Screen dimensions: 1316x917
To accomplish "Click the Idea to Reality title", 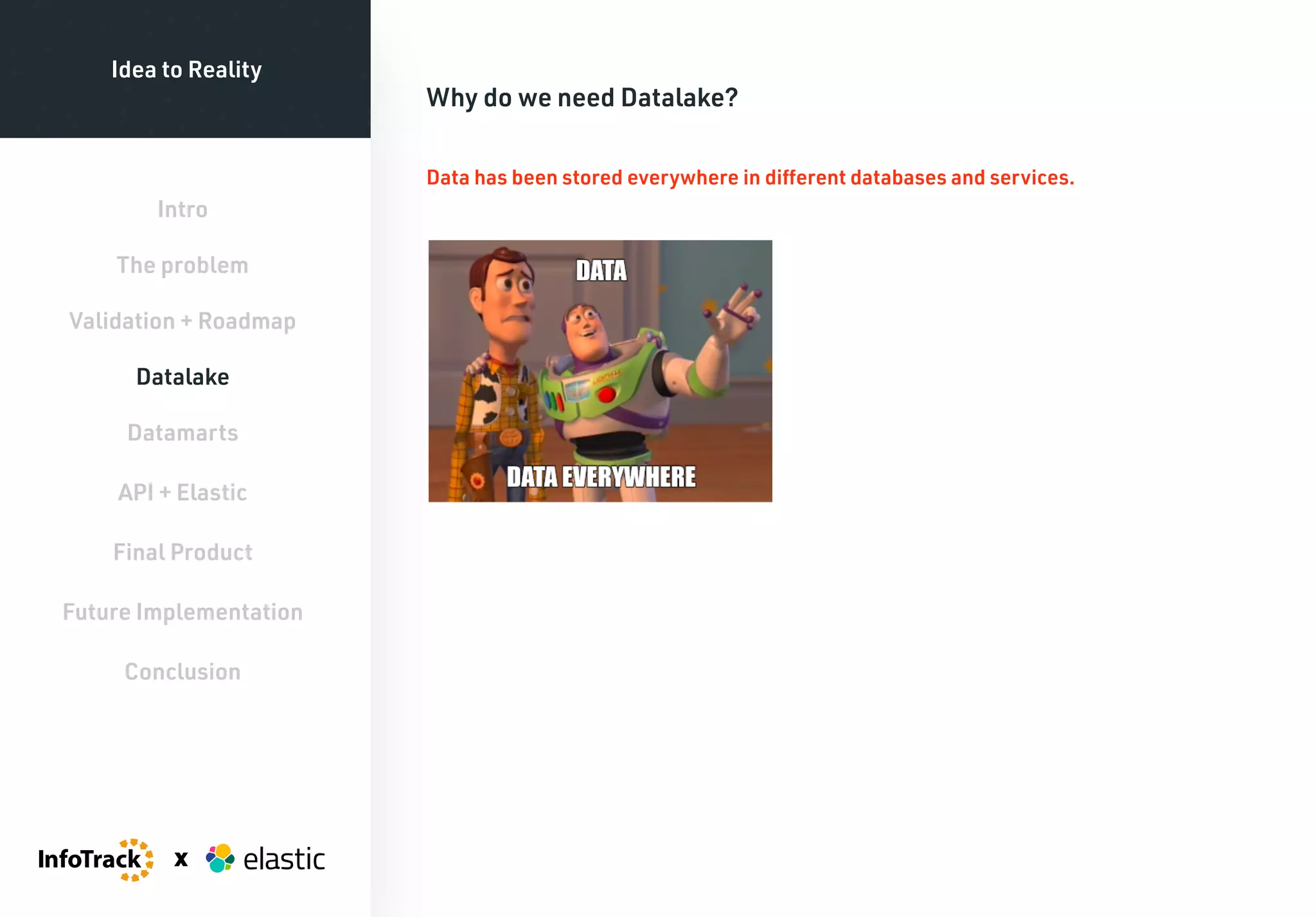I will pyautogui.click(x=186, y=69).
